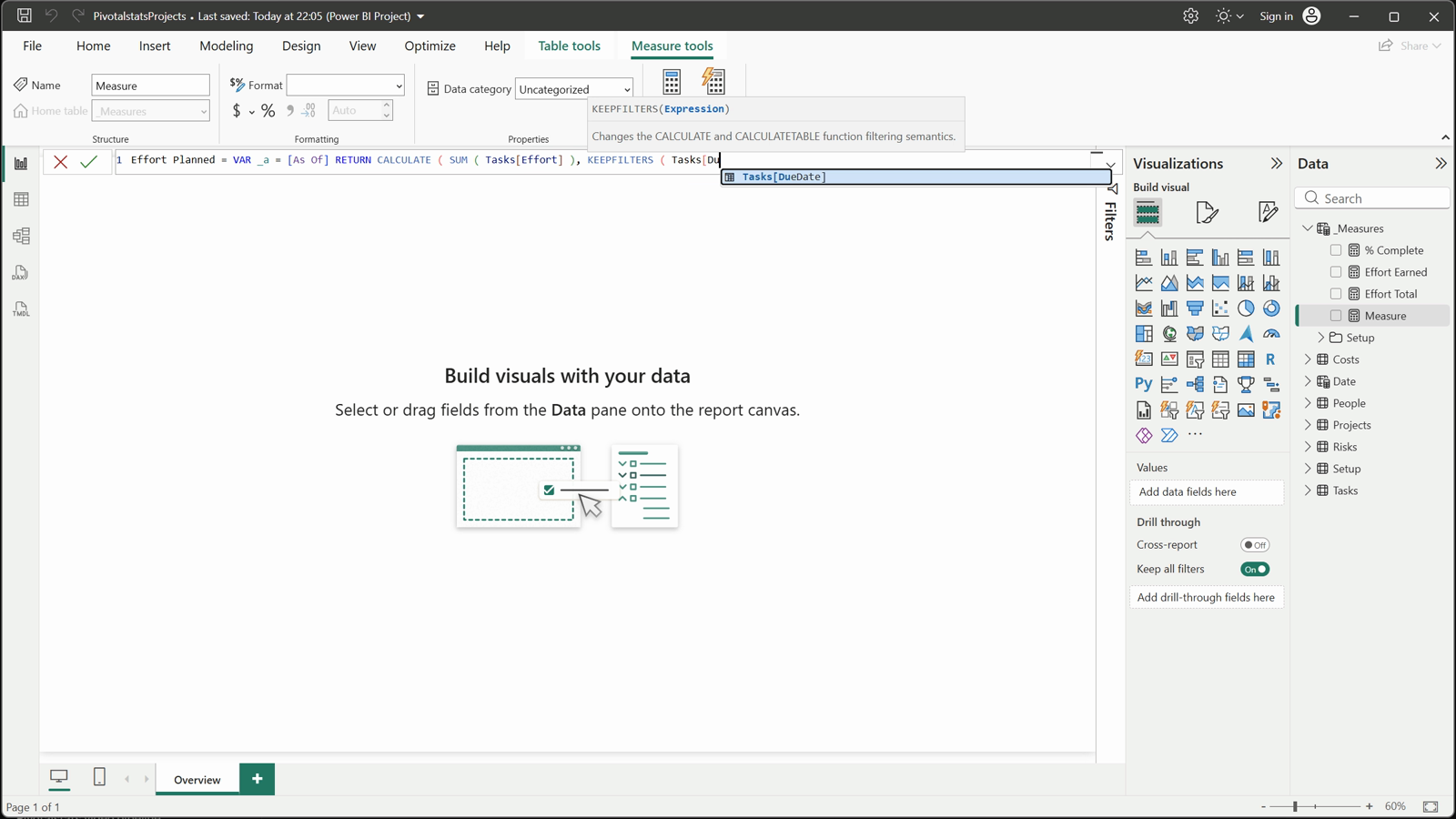
Task: Open Report view in left sidebar
Action: [x=21, y=164]
